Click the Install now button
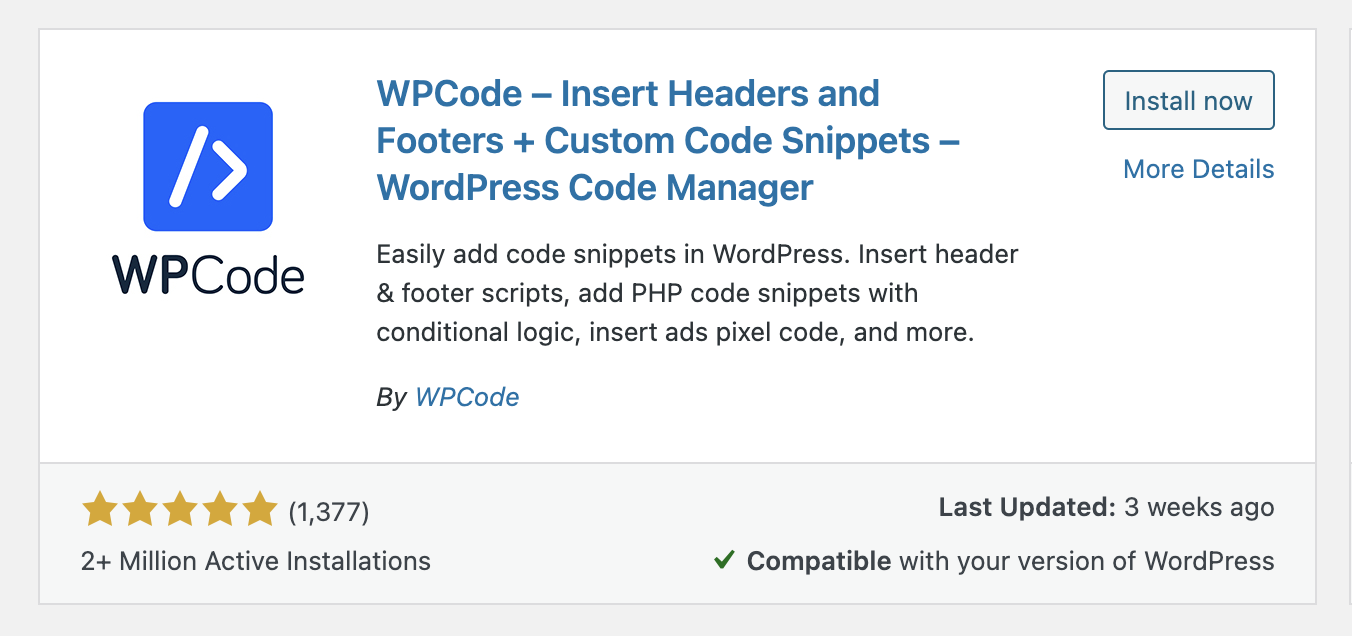This screenshot has height=636, width=1352. coord(1188,100)
